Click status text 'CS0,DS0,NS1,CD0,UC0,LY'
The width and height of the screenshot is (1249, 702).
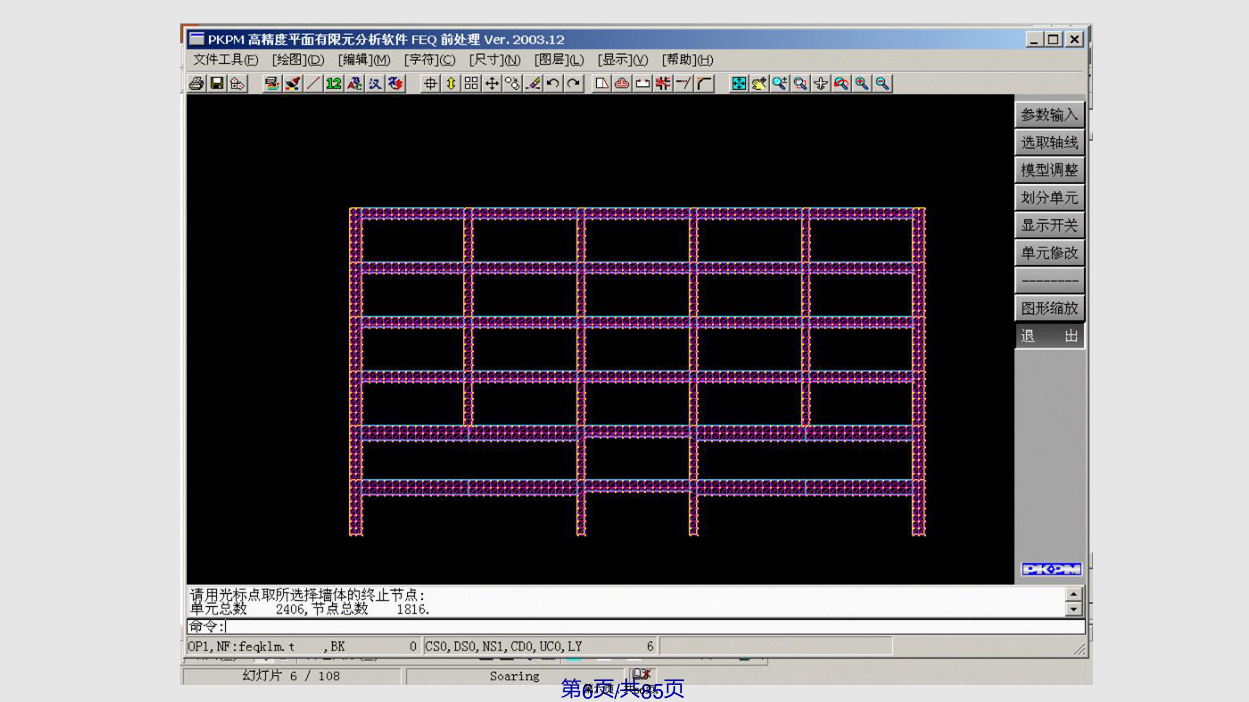(503, 647)
